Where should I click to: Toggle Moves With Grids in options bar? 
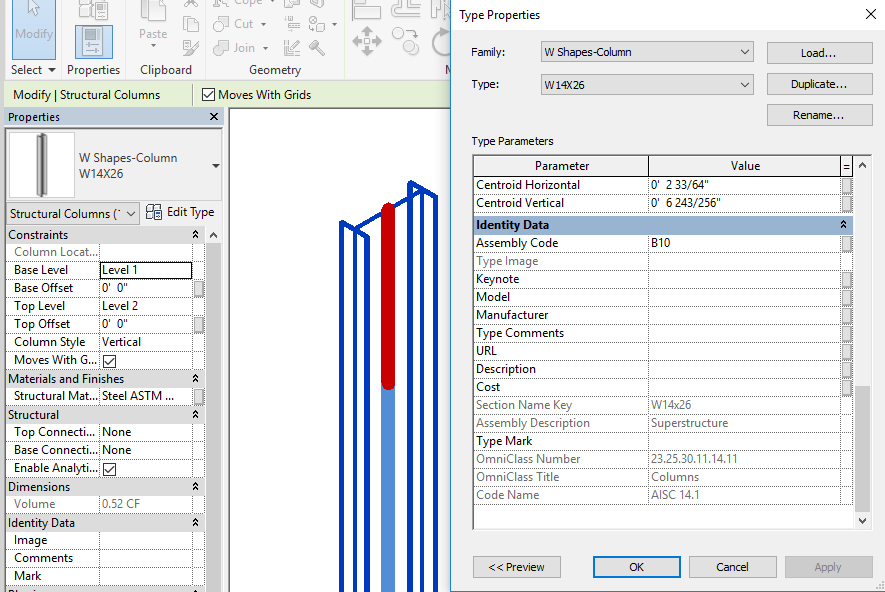209,95
